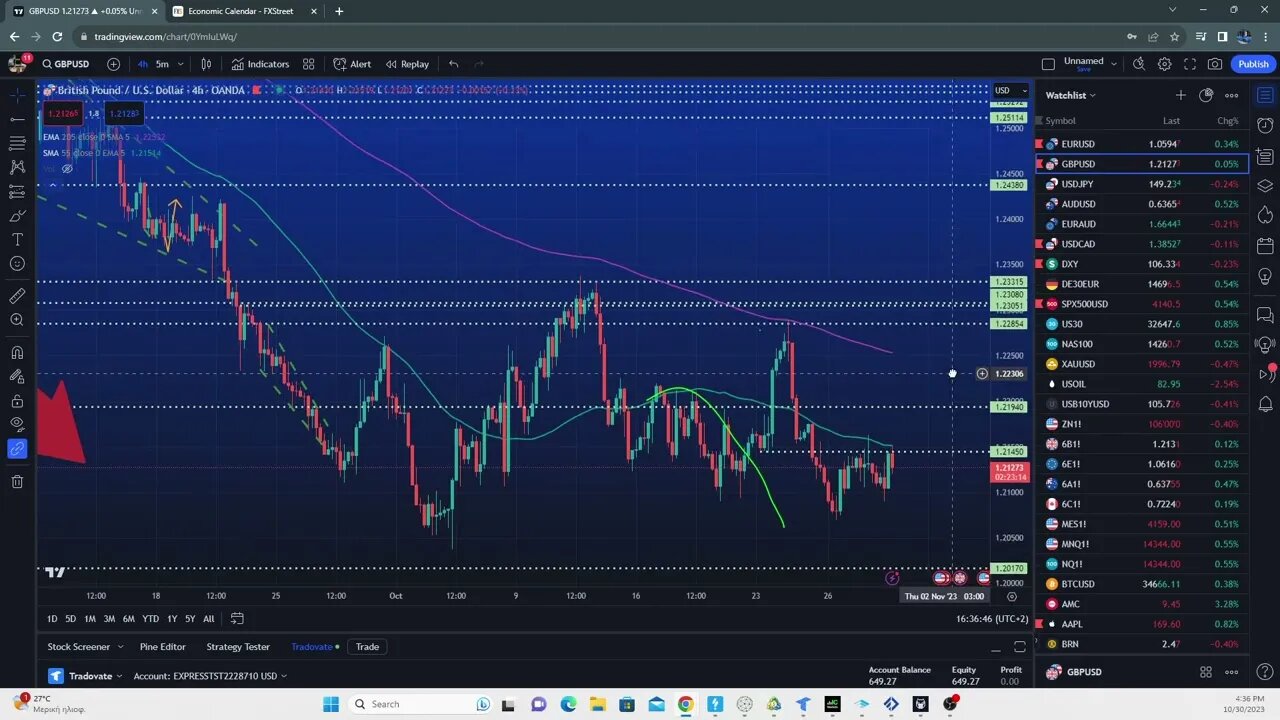Set chart range to 1D

coord(52,619)
